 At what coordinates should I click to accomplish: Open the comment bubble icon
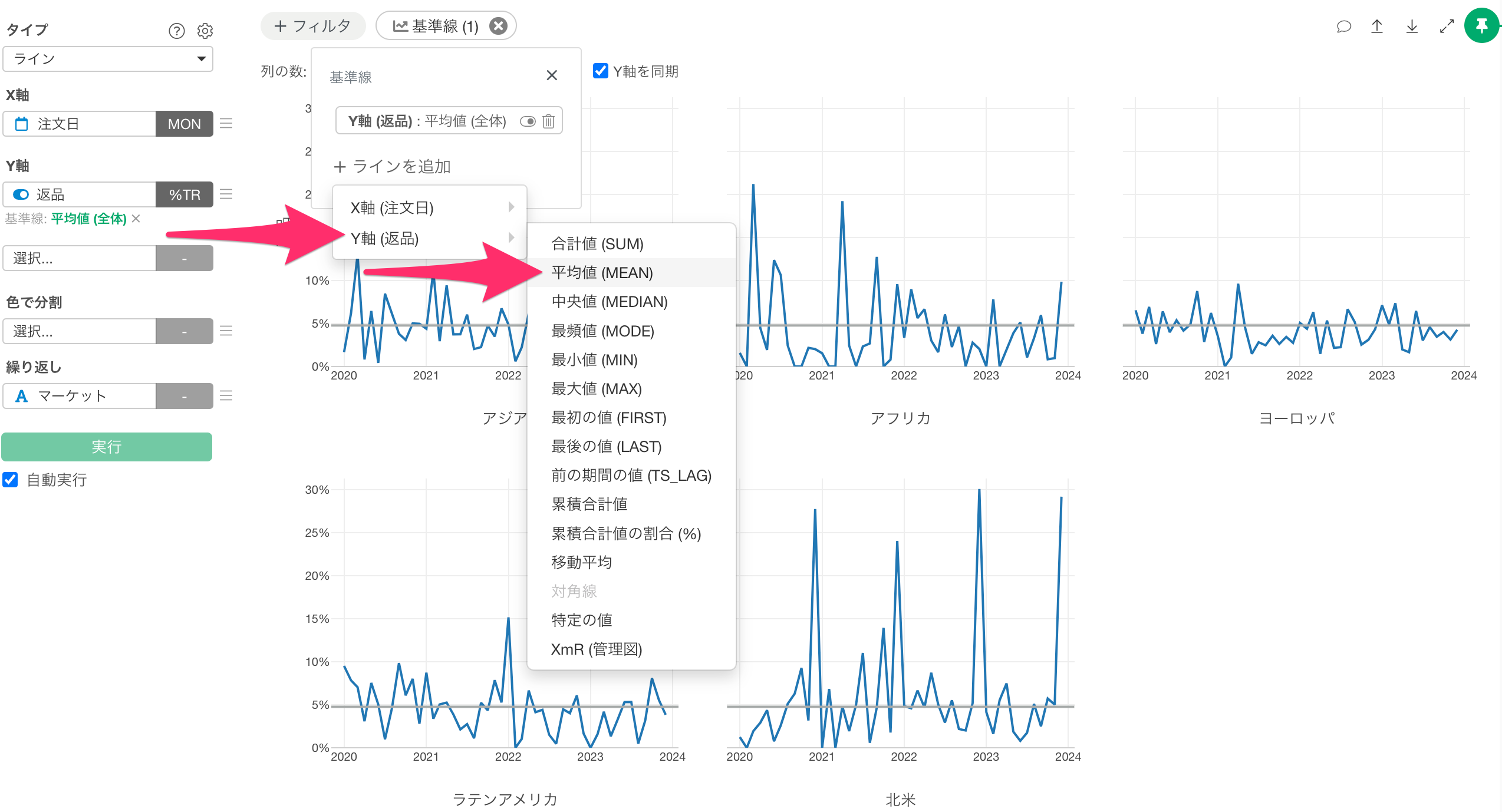coord(1343,27)
